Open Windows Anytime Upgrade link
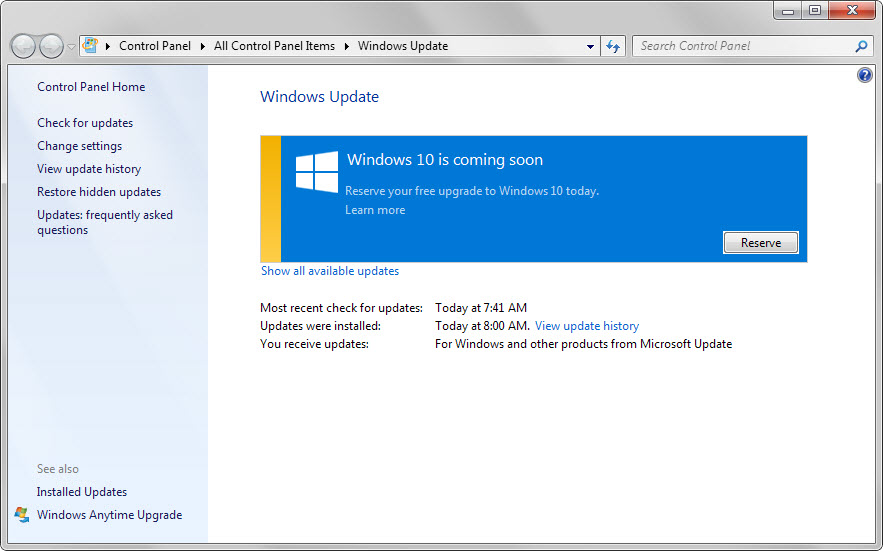The image size is (883, 551). coord(109,515)
